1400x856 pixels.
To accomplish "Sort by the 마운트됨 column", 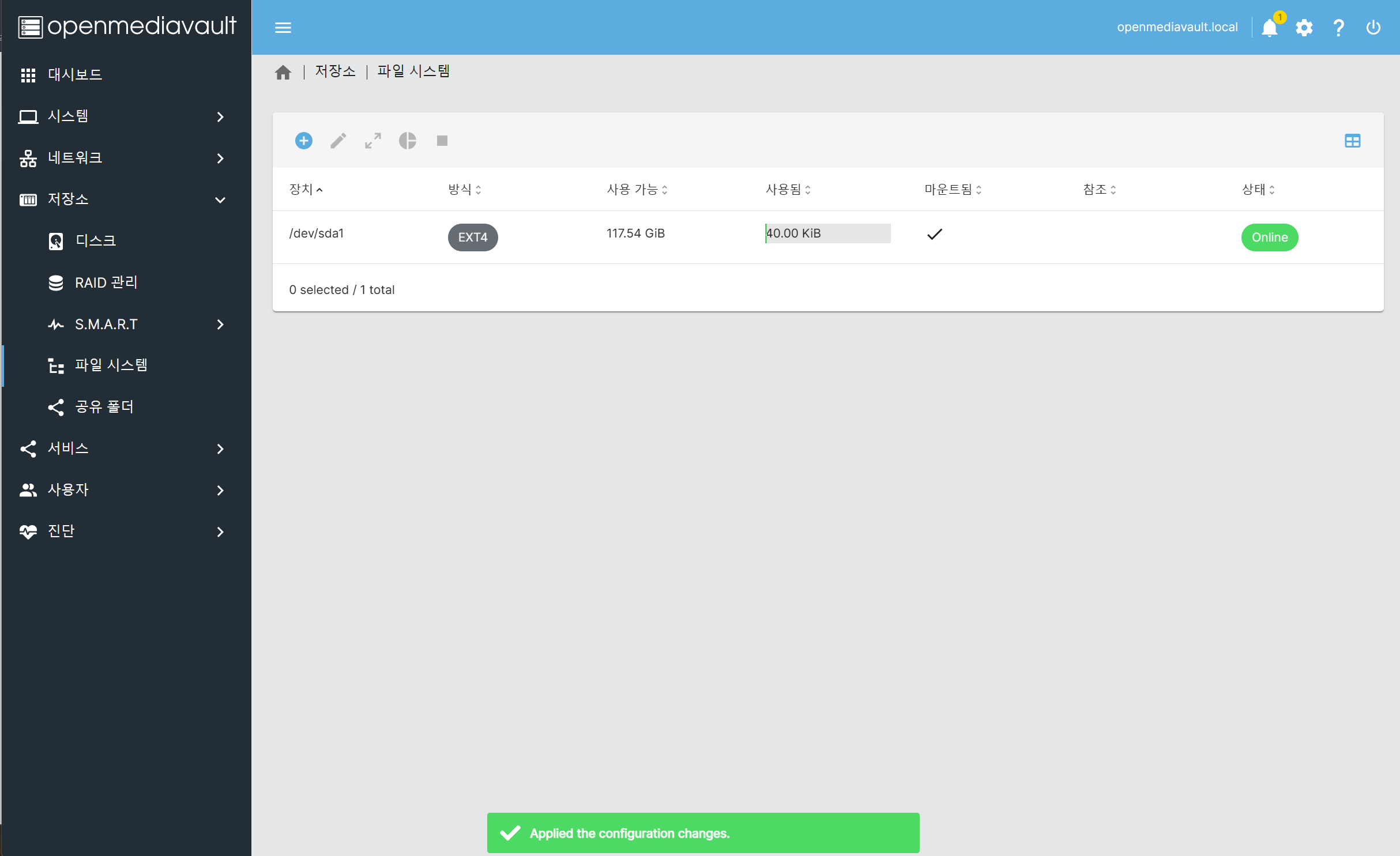I will (953, 189).
